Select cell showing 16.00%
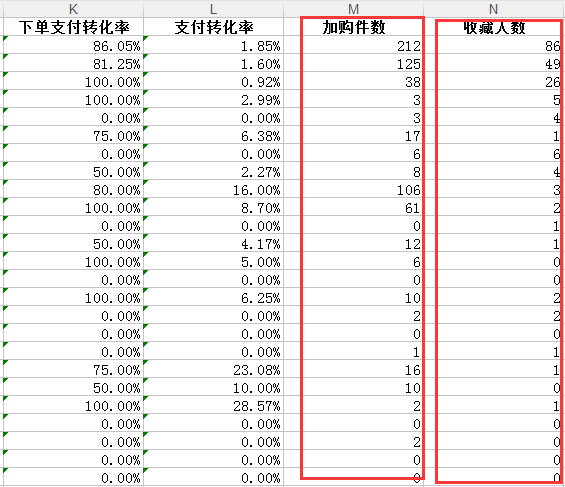Image resolution: width=565 pixels, height=487 pixels. 214,189
